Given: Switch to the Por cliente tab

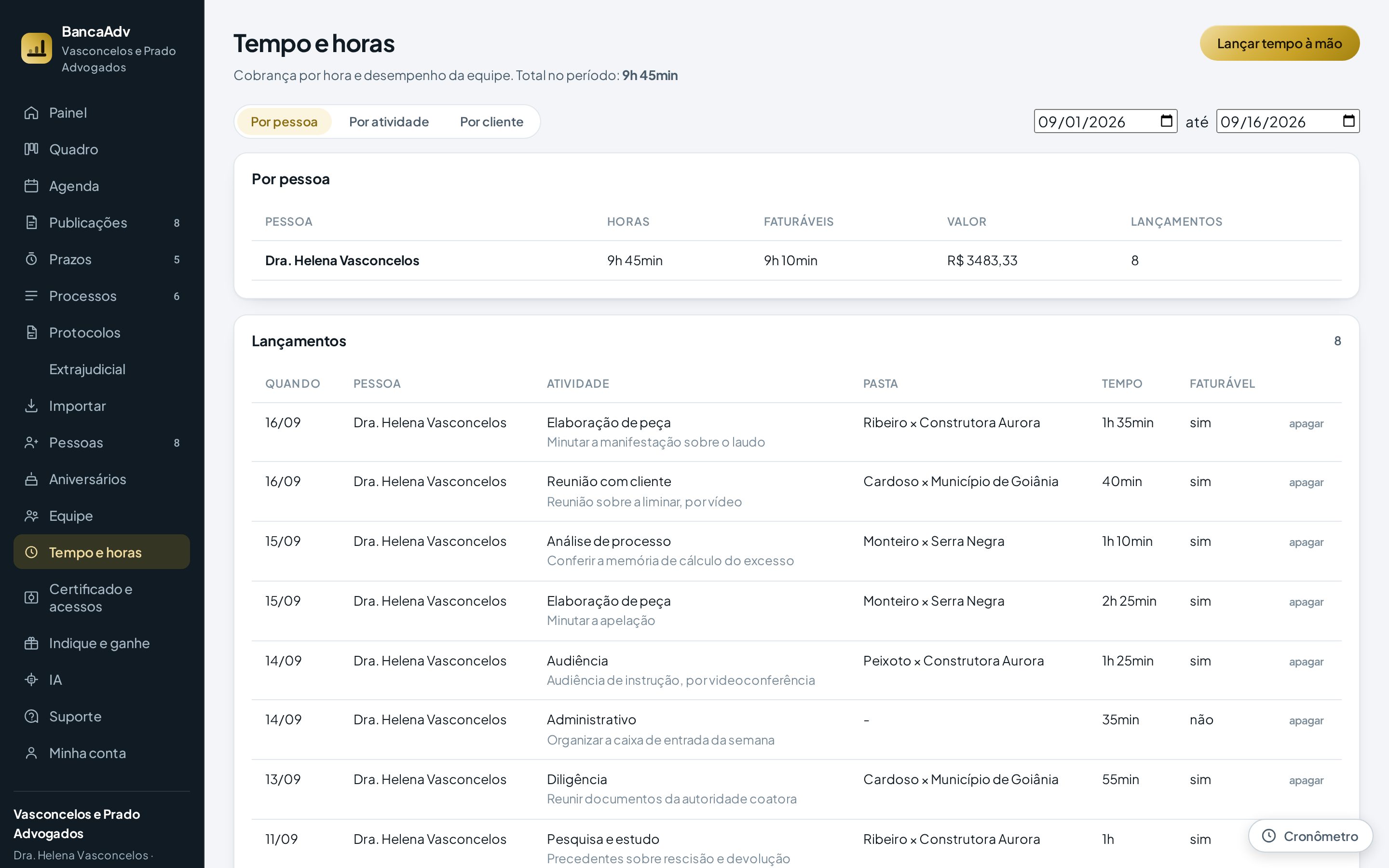Looking at the screenshot, I should pyautogui.click(x=491, y=122).
